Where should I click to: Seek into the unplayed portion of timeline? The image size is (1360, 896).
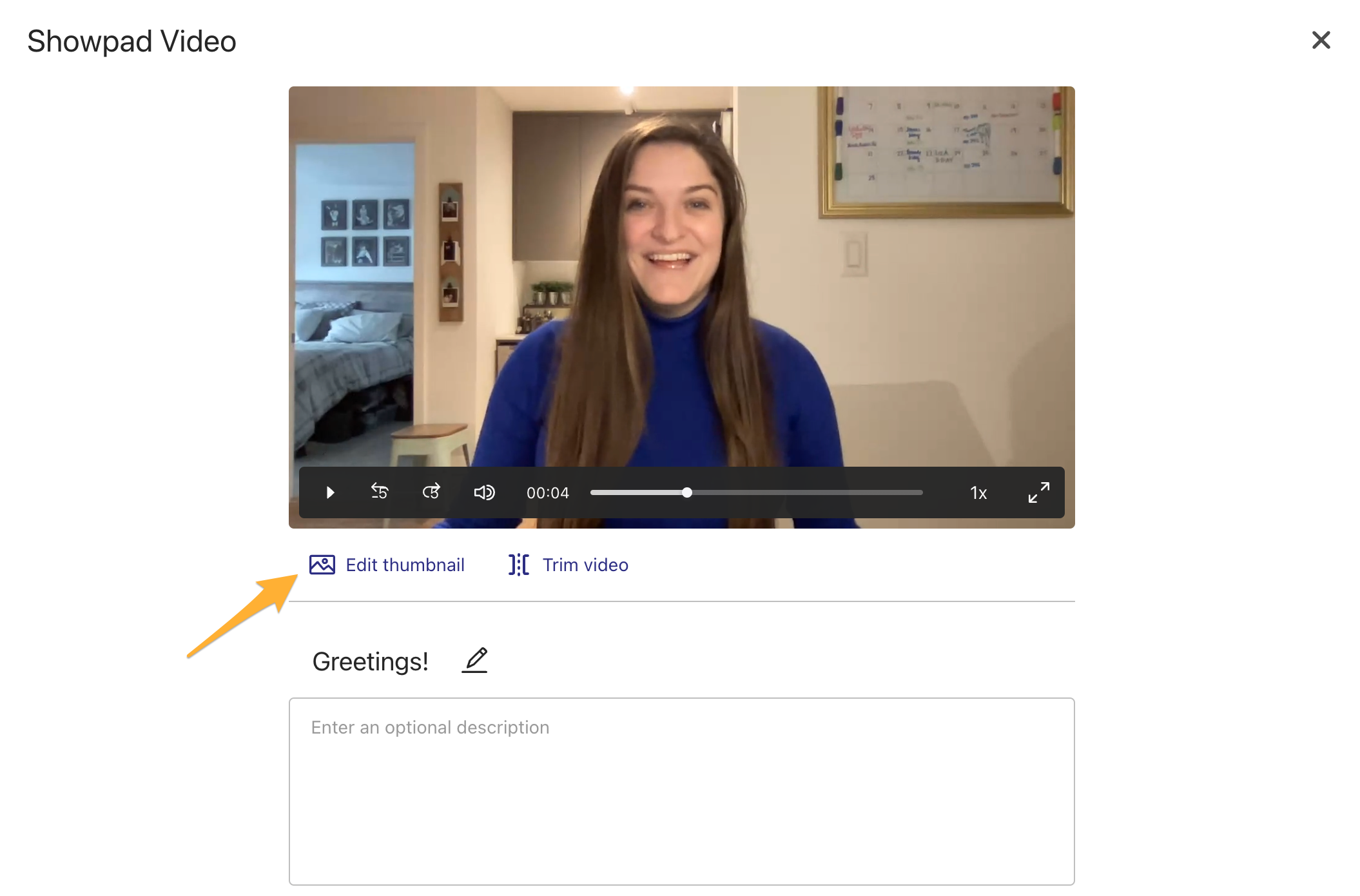pos(806,492)
